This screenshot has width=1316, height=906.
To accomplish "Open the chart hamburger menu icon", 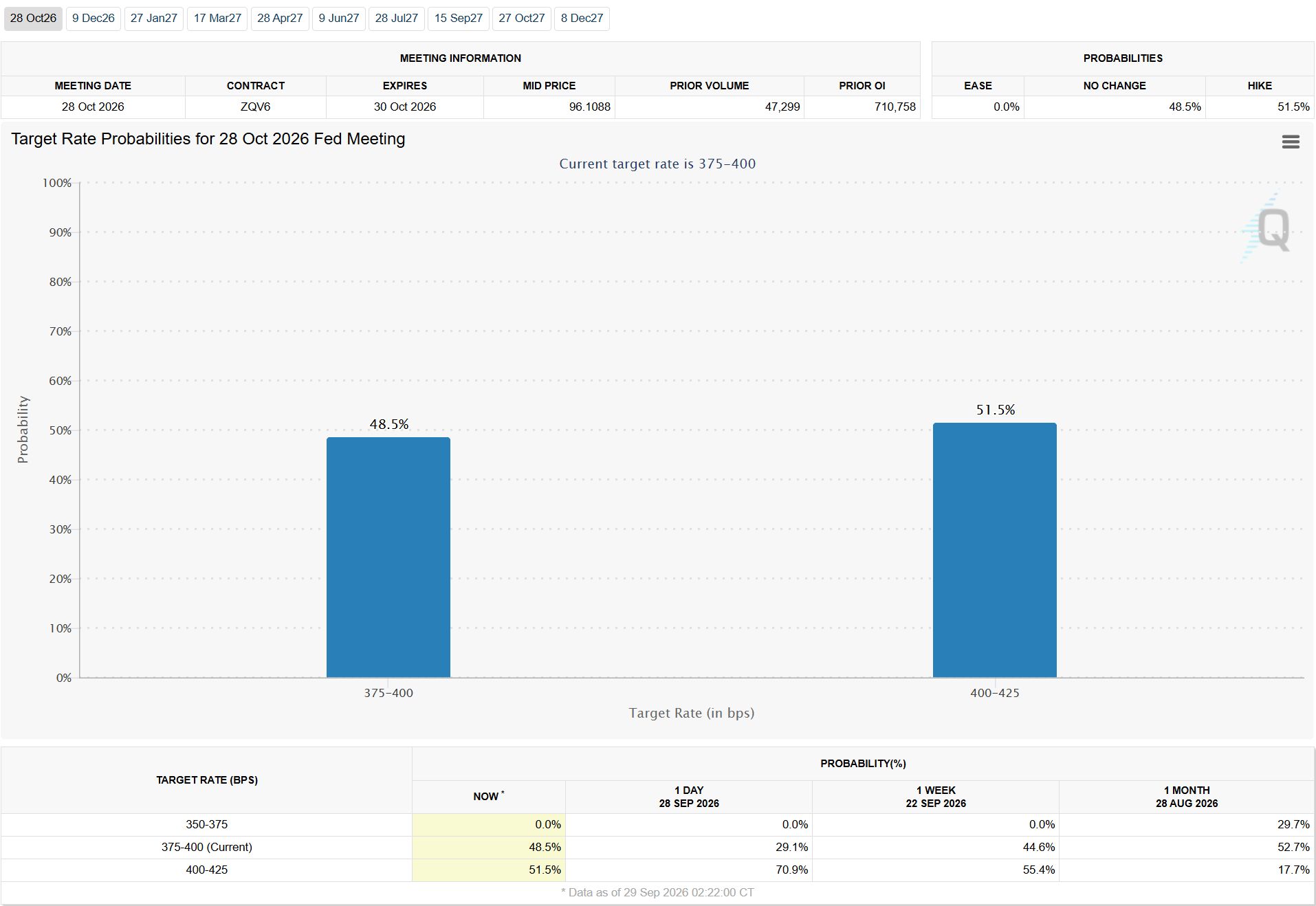I will (1291, 142).
